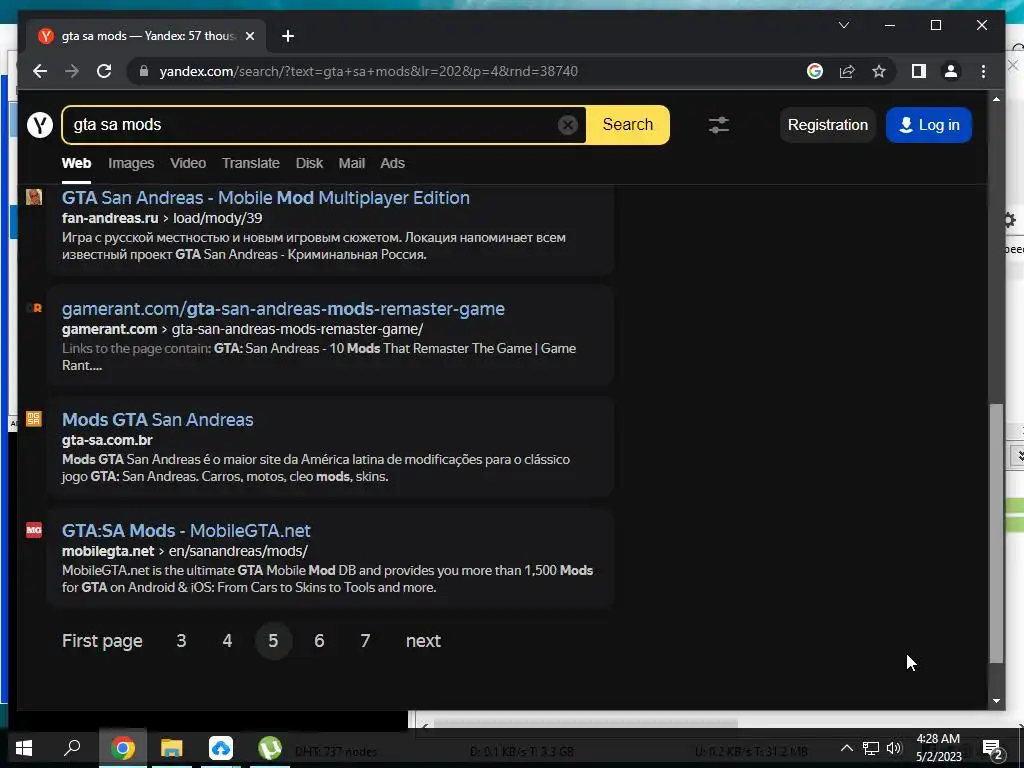Open GTA San Andreas Mobile Mod Multiplayer link

(266, 198)
